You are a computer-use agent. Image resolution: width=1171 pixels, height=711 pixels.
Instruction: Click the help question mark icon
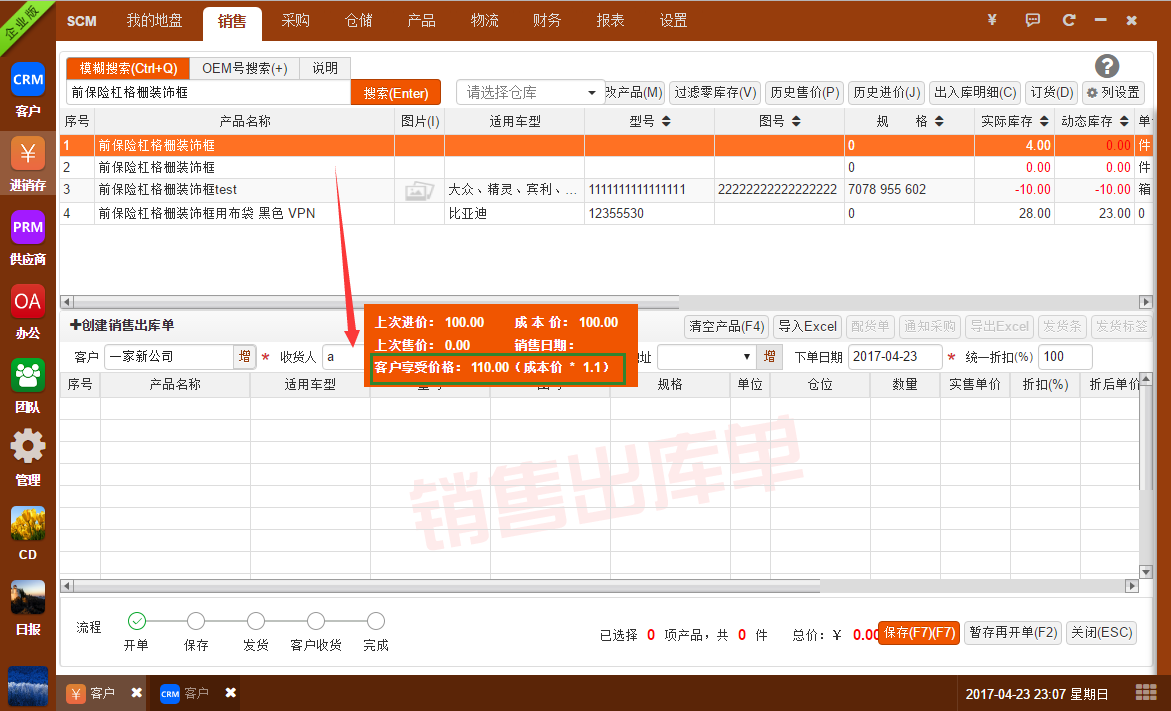click(1107, 66)
